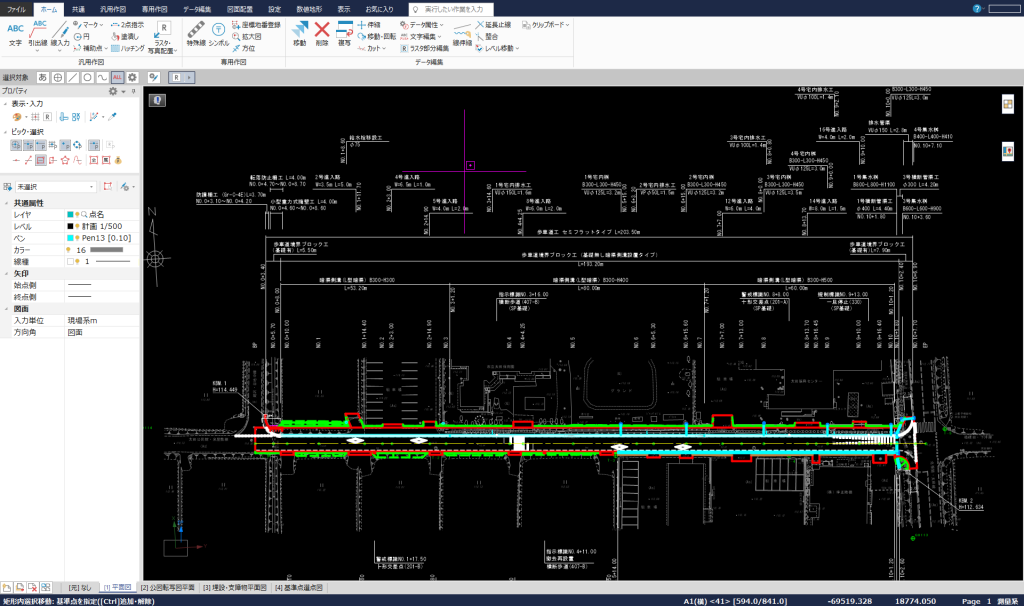
Task: Open the [2] 公図転写図平面 sheet tab
Action: 168,588
